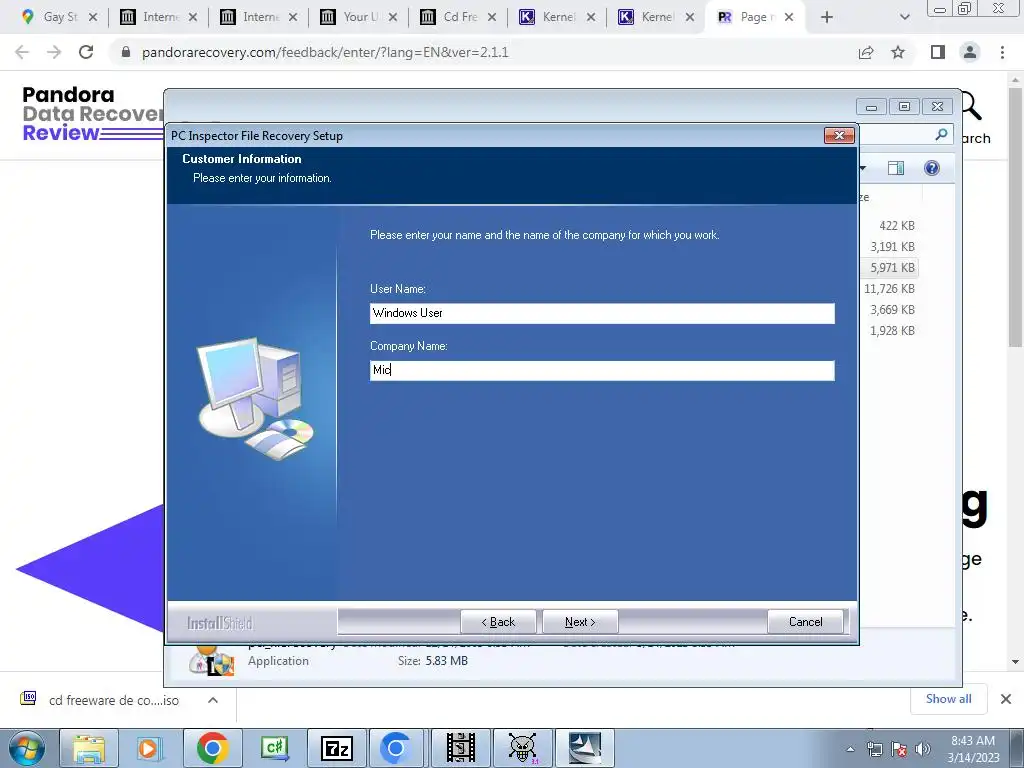Open 7-Zip from the taskbar
Image resolution: width=1024 pixels, height=768 pixels.
tap(336, 748)
